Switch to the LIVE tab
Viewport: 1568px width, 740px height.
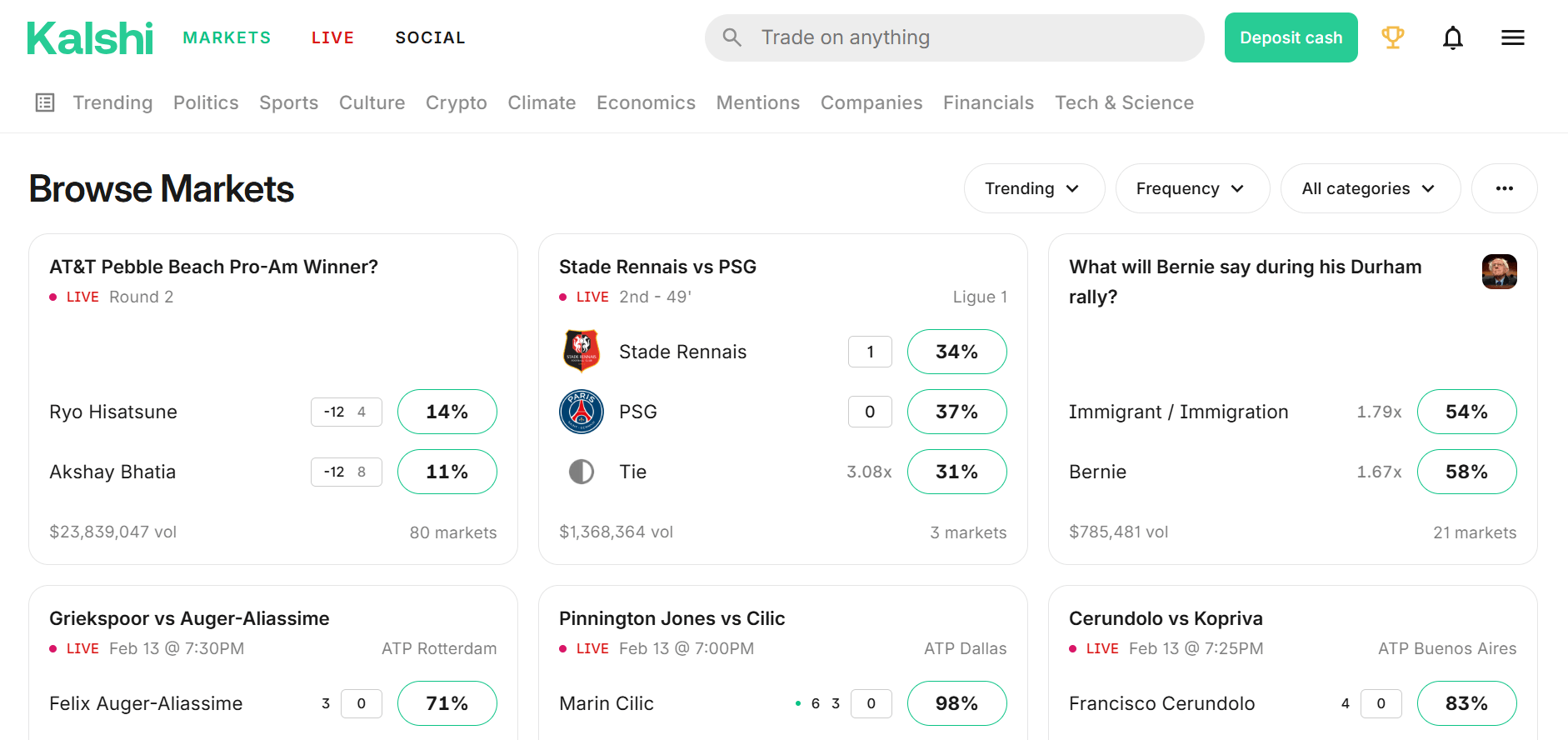click(332, 37)
